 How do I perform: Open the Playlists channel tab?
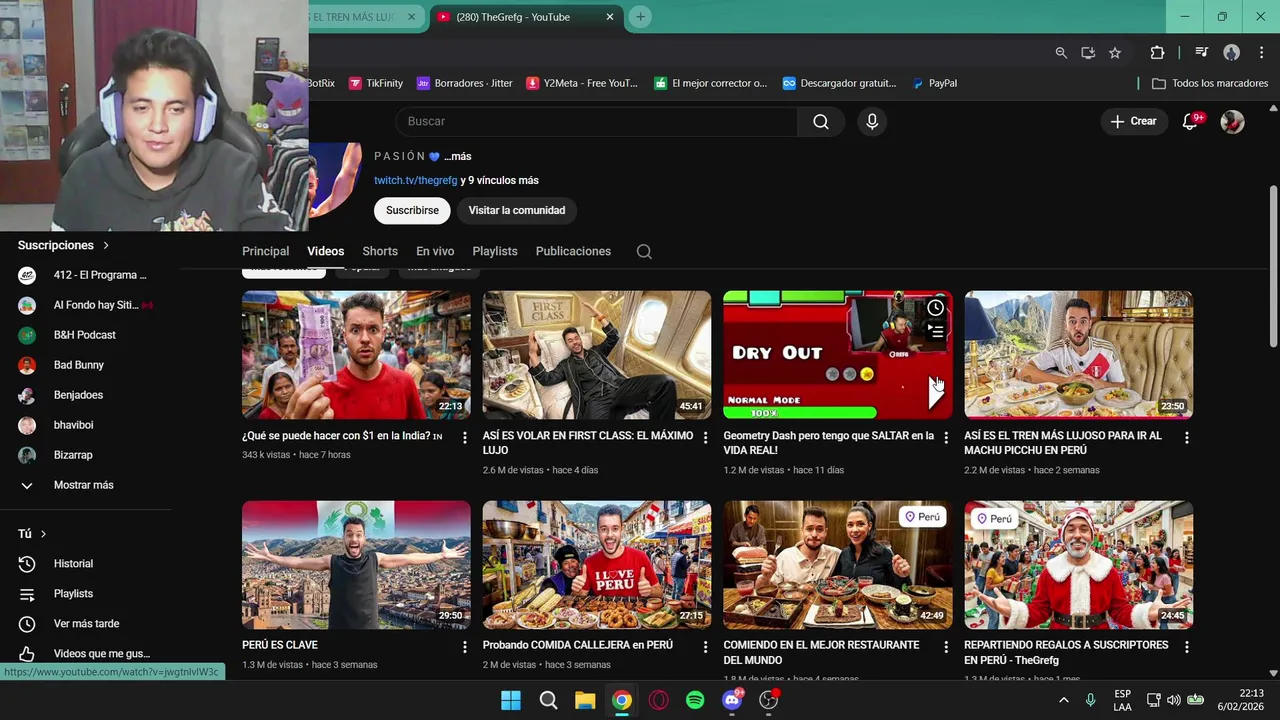495,251
